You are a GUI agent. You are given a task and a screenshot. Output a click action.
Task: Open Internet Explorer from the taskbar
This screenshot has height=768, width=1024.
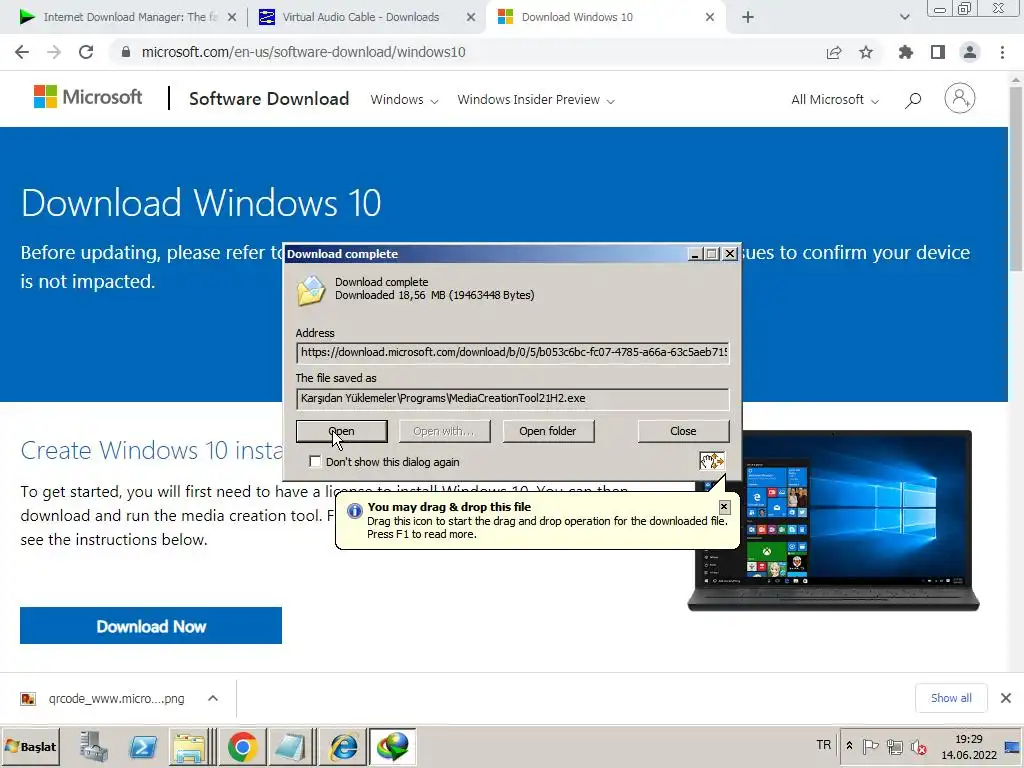point(343,746)
